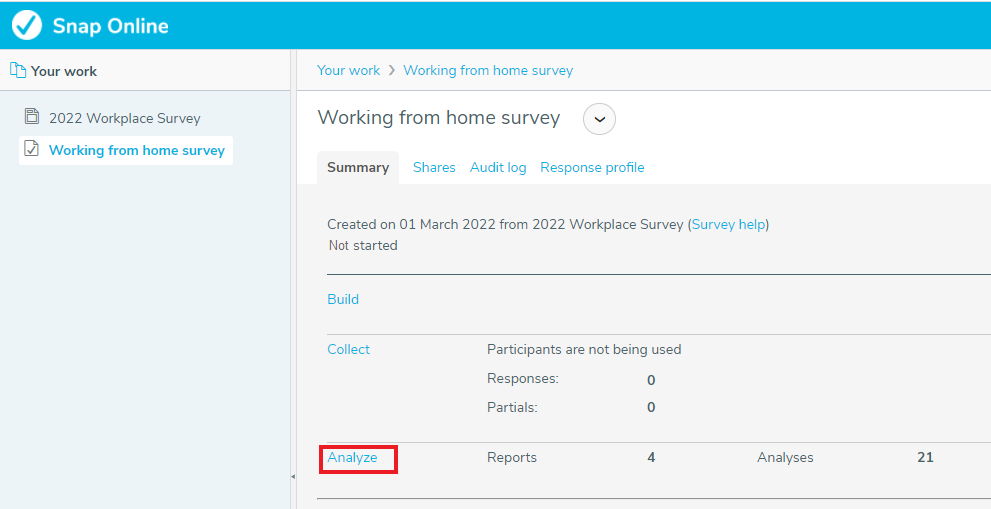This screenshot has height=509, width=991.
Task: Click the Build link
Action: coord(343,299)
